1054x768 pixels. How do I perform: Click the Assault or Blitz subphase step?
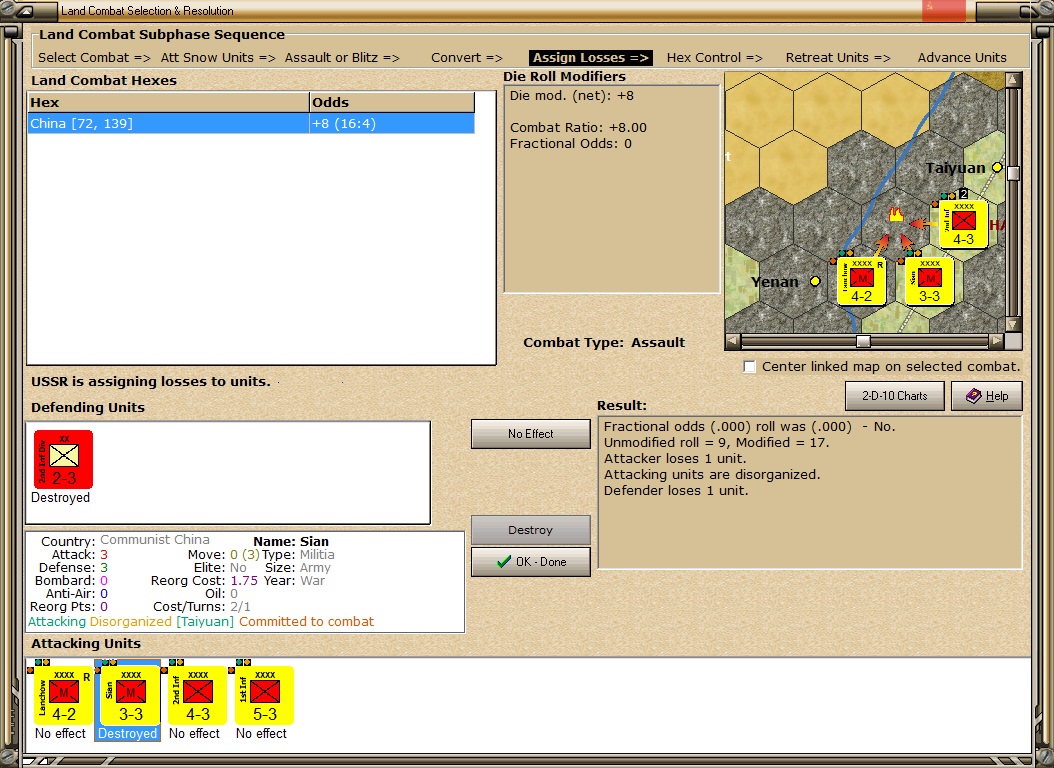click(x=341, y=58)
